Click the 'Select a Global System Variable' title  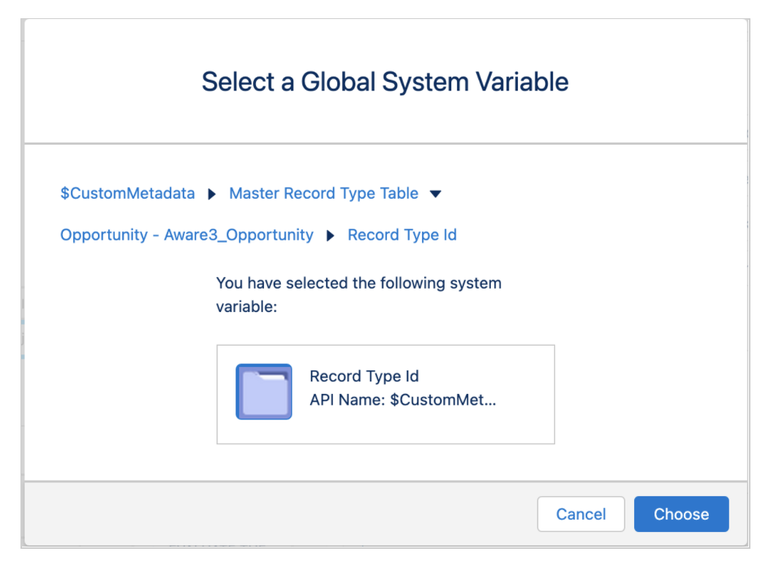[x=385, y=81]
